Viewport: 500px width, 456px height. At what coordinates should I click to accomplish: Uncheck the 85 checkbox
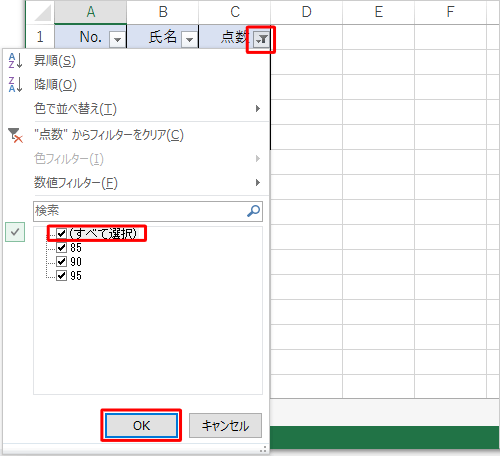(x=62, y=247)
